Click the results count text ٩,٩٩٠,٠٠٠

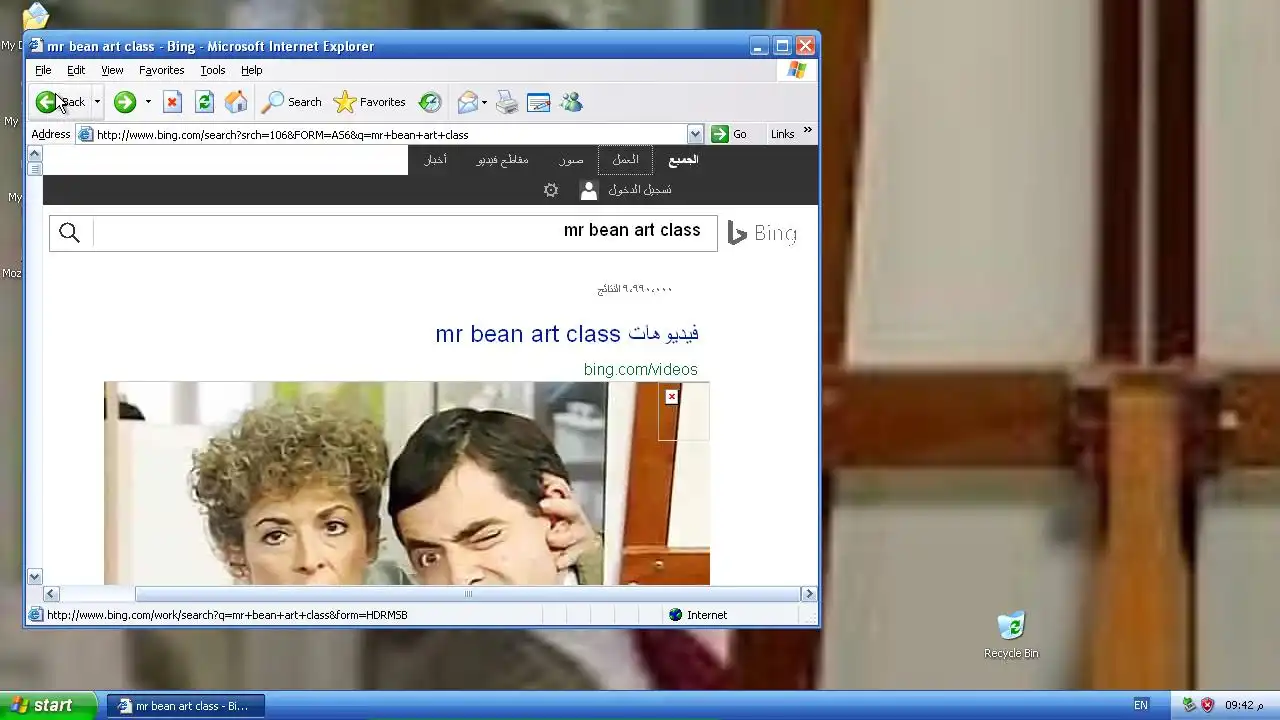[x=635, y=289]
